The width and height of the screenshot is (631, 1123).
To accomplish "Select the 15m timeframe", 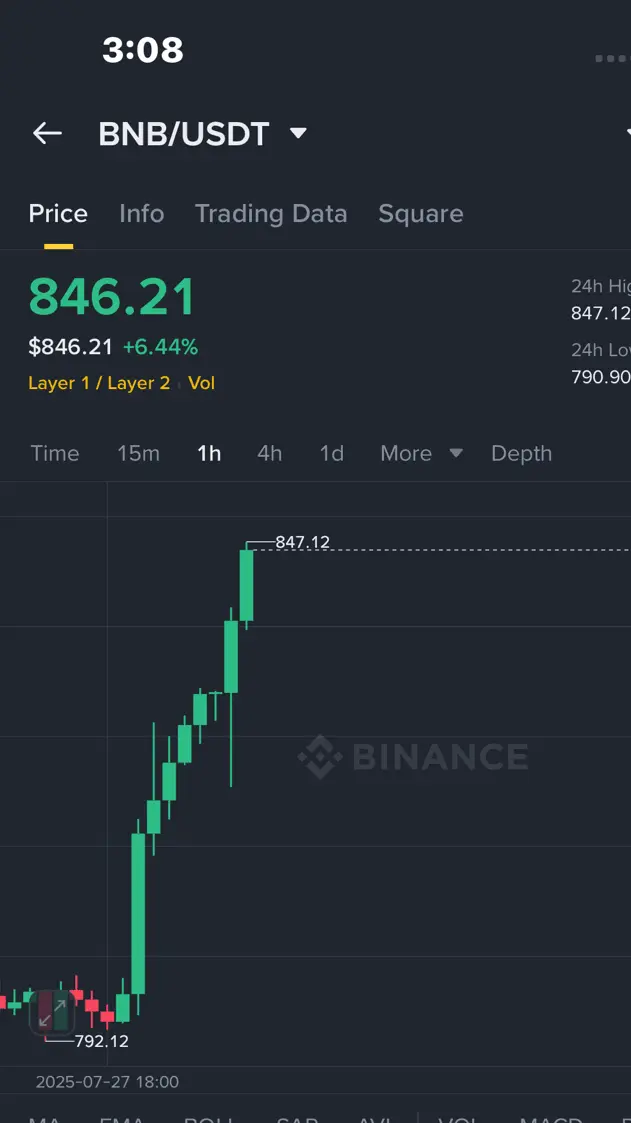I will (x=138, y=453).
